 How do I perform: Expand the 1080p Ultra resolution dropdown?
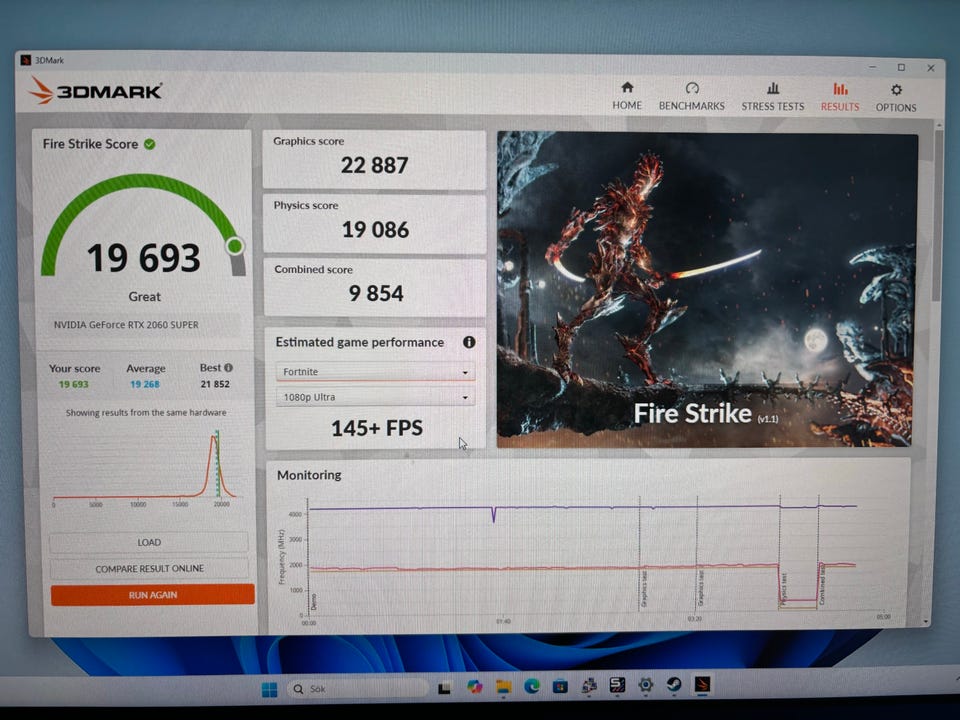[375, 397]
